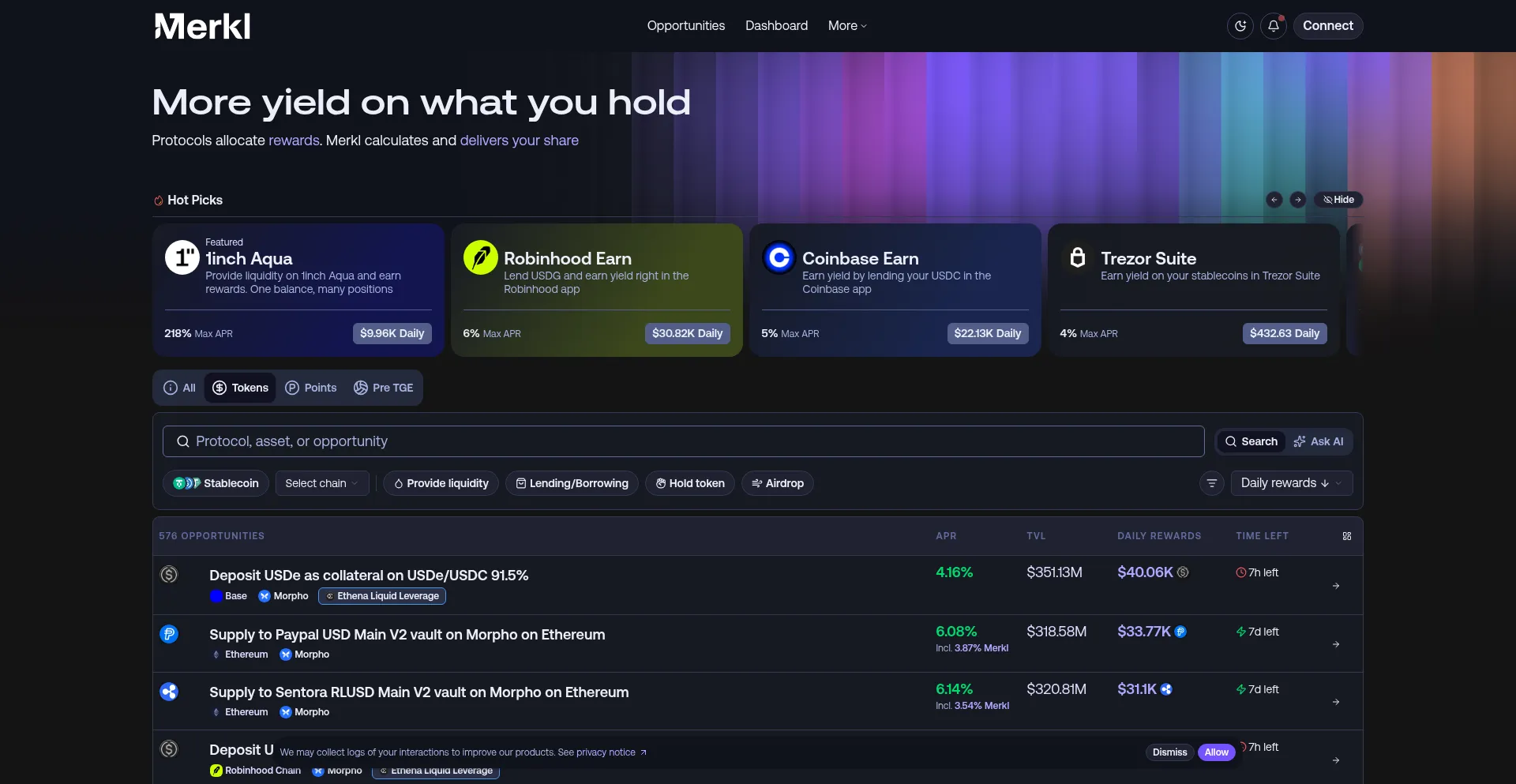
Task: Toggle the Hold token filter
Action: click(690, 483)
